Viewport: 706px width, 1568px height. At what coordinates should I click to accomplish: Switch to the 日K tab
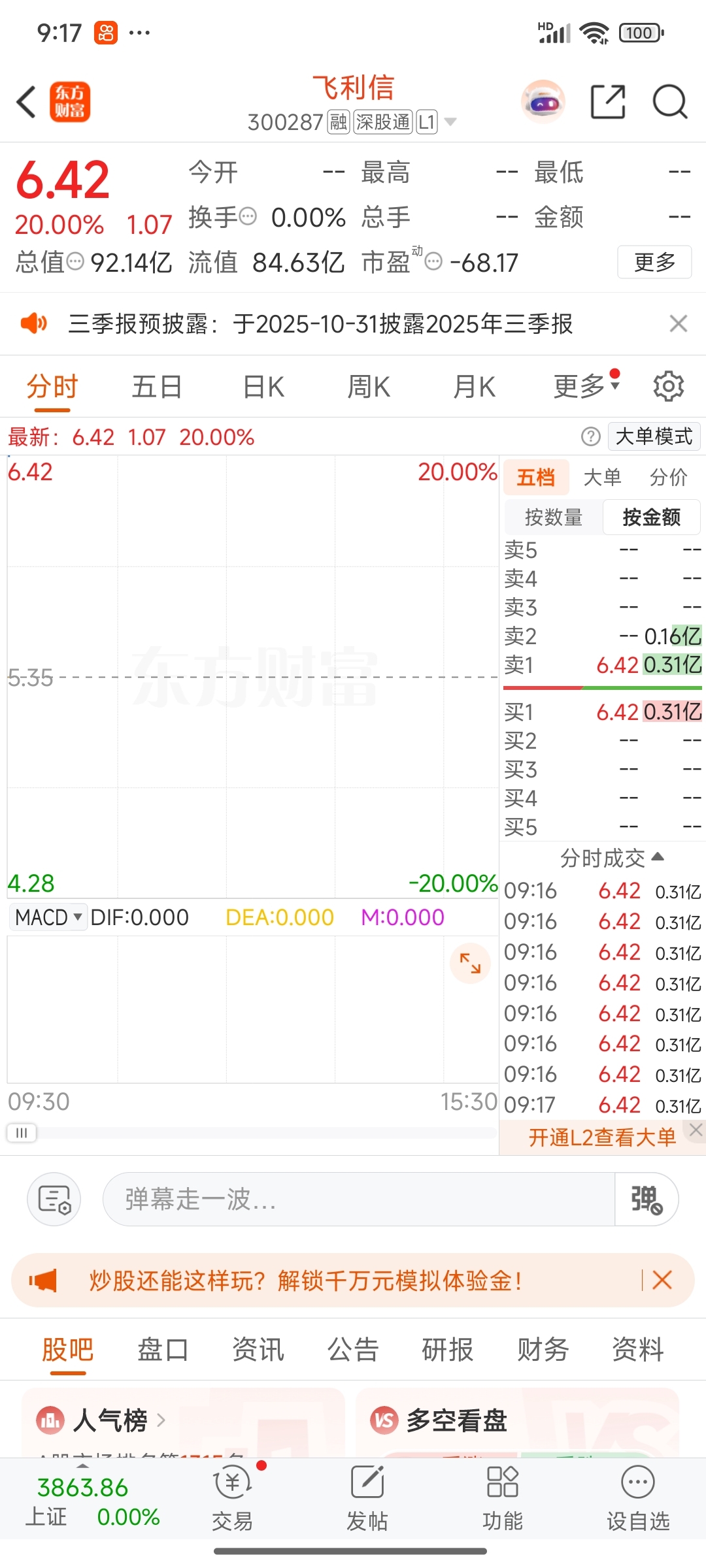[x=263, y=386]
